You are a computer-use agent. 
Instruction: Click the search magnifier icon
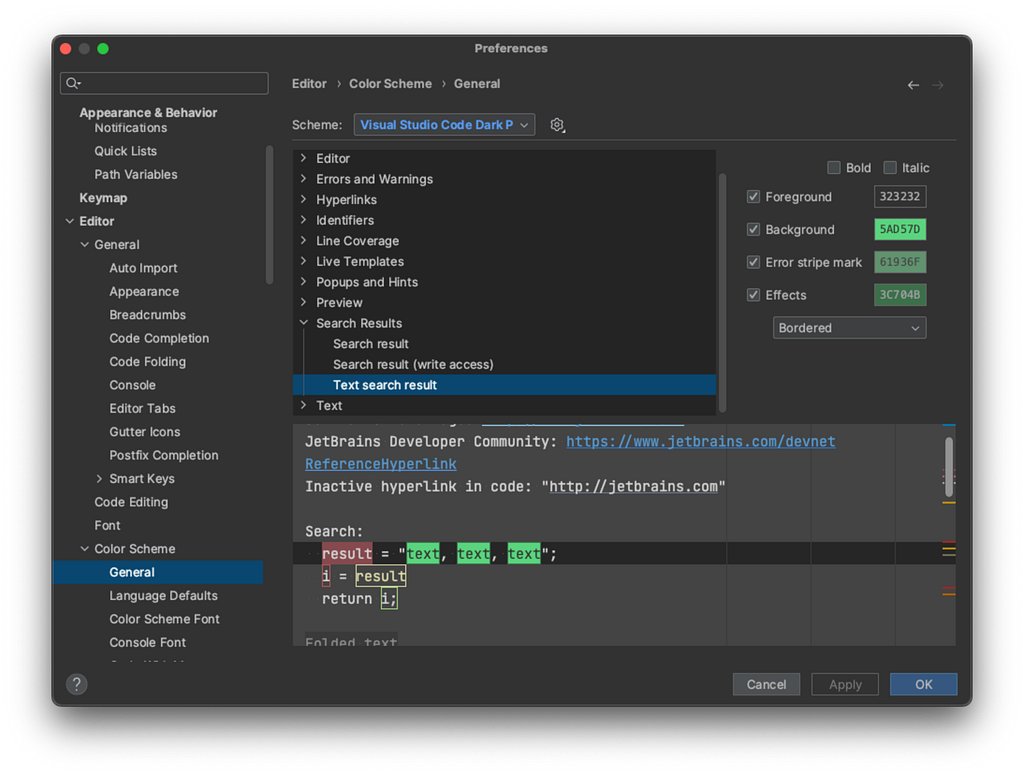pyautogui.click(x=72, y=83)
